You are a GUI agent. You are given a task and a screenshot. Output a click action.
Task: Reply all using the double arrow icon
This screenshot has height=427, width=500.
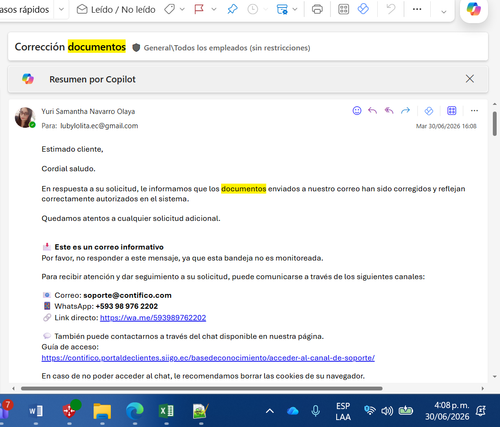[389, 111]
